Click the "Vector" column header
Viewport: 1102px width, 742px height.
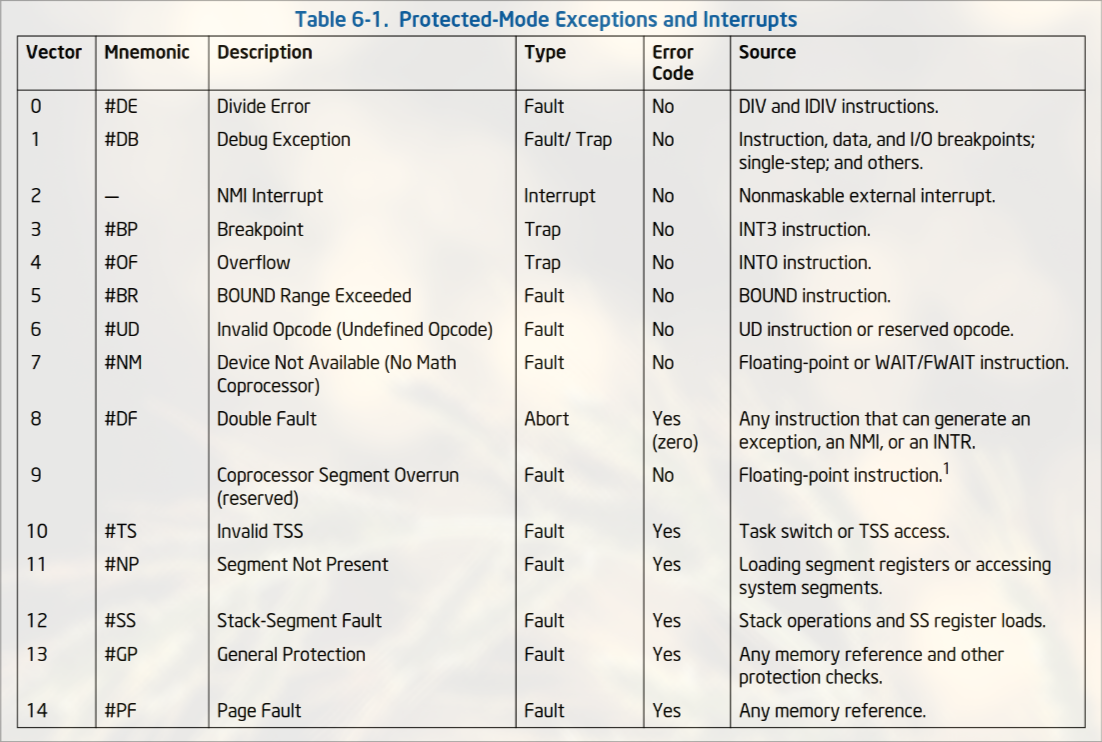[54, 52]
